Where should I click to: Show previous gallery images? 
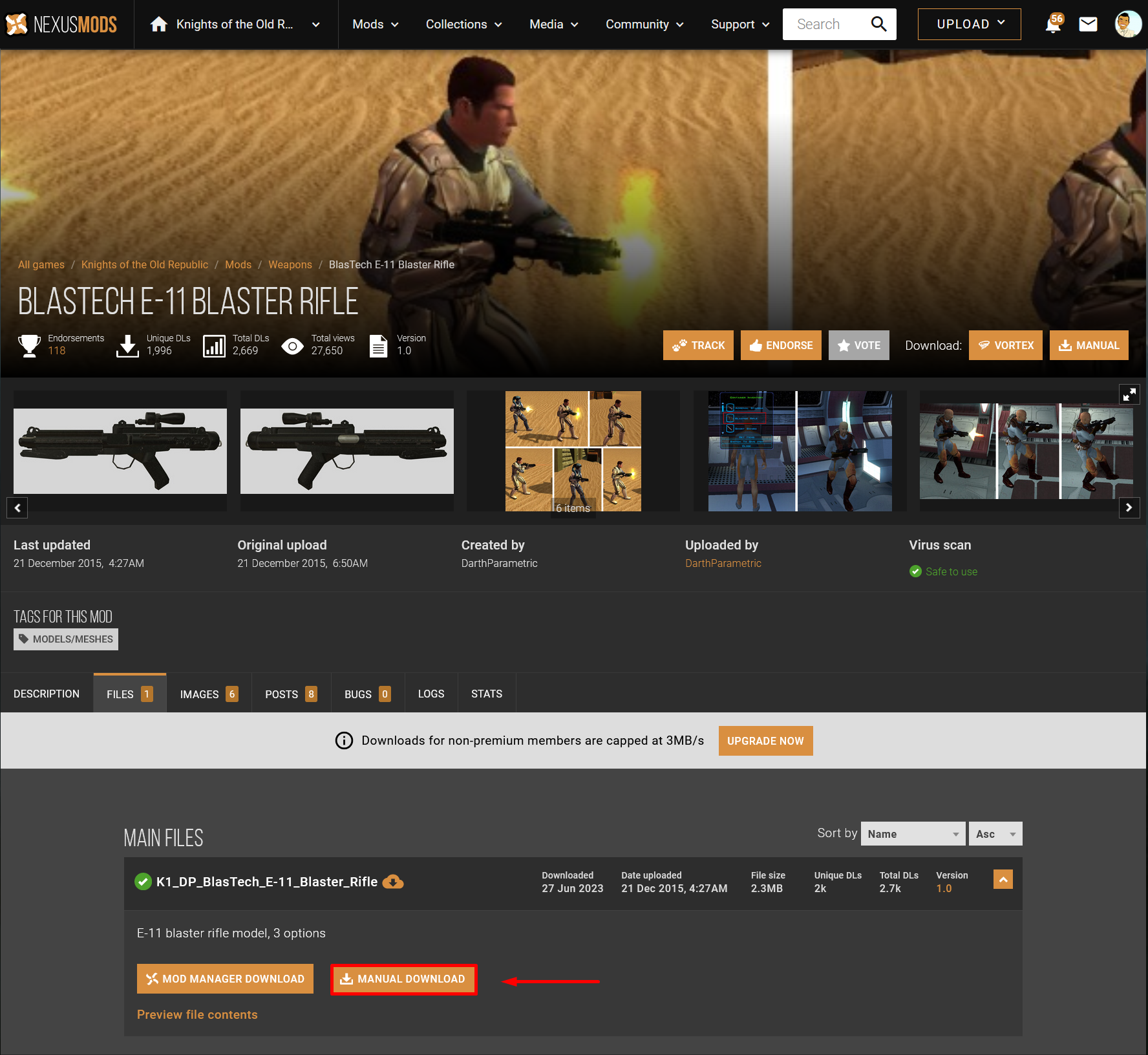17,507
